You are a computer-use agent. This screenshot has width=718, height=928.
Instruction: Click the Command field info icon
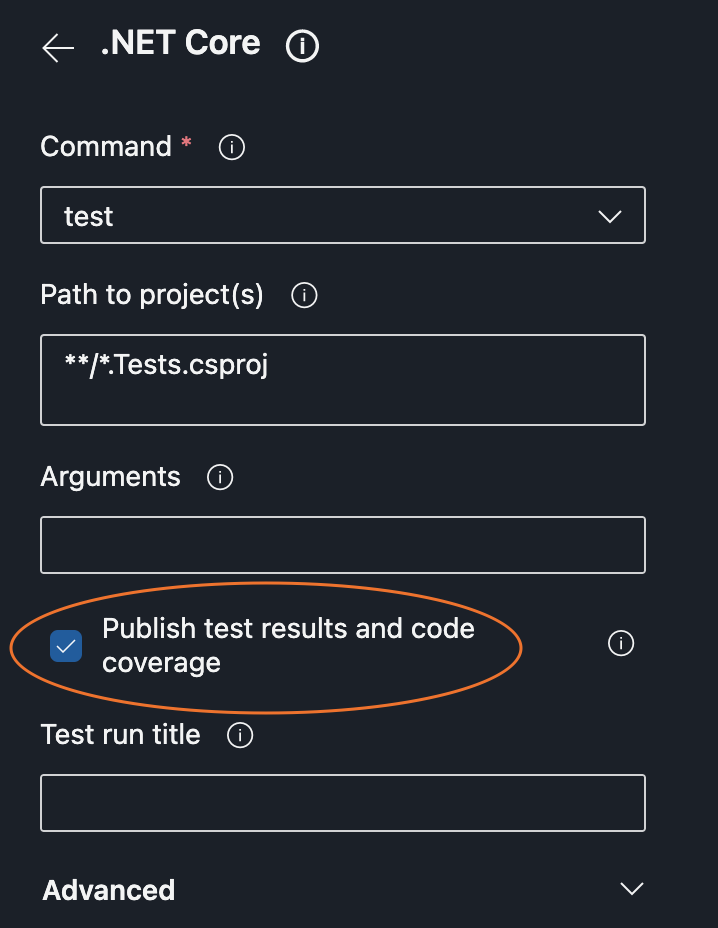[232, 148]
